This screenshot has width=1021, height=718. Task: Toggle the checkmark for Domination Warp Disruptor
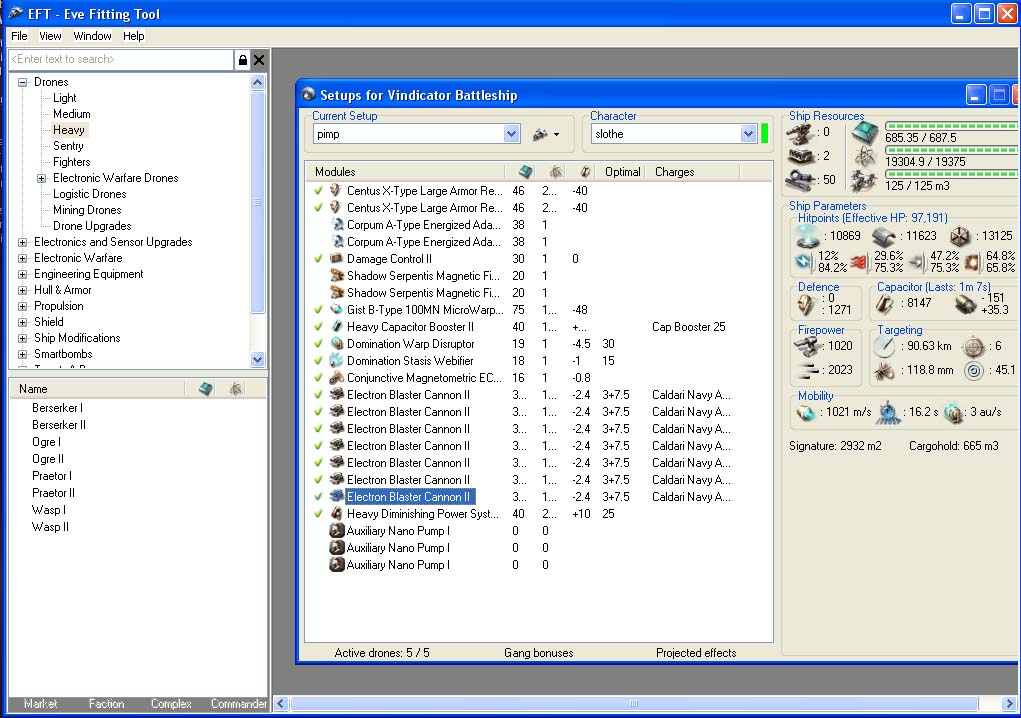click(318, 344)
